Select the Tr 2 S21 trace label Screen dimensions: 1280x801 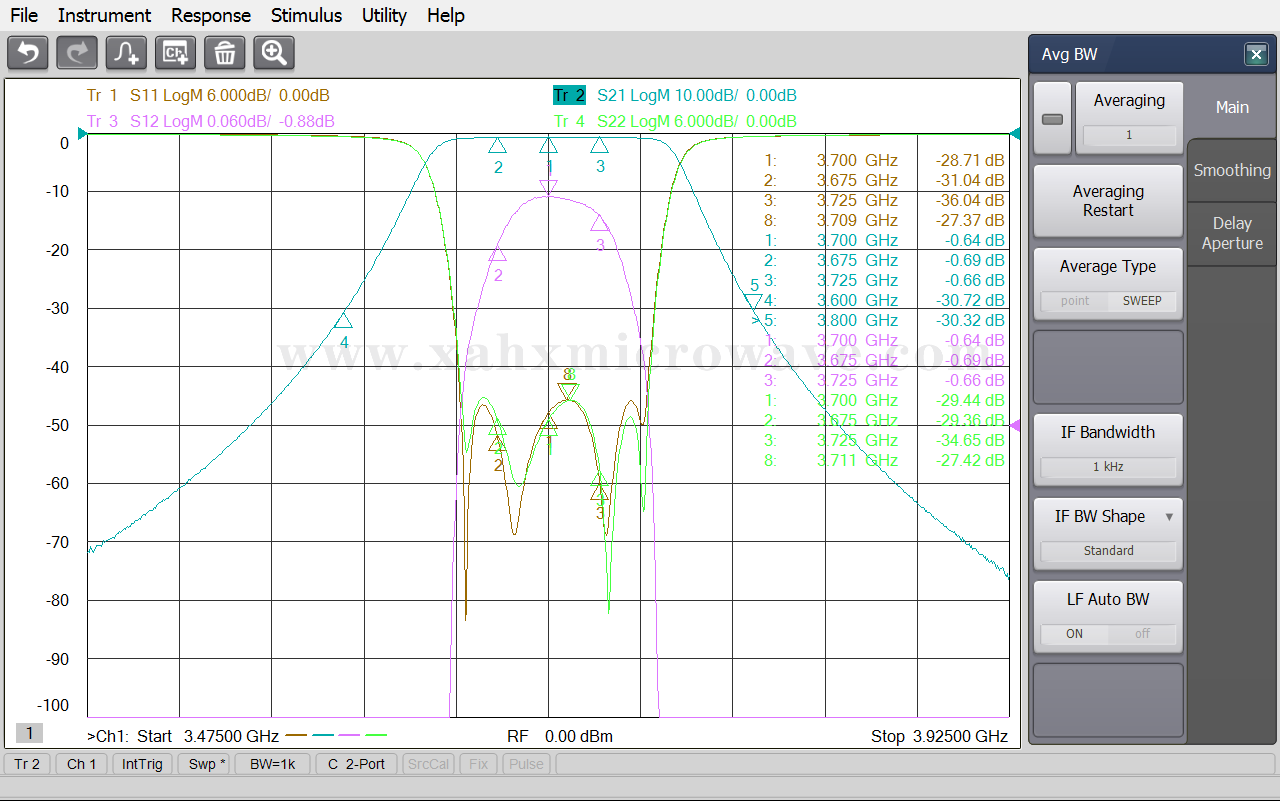tap(675, 96)
